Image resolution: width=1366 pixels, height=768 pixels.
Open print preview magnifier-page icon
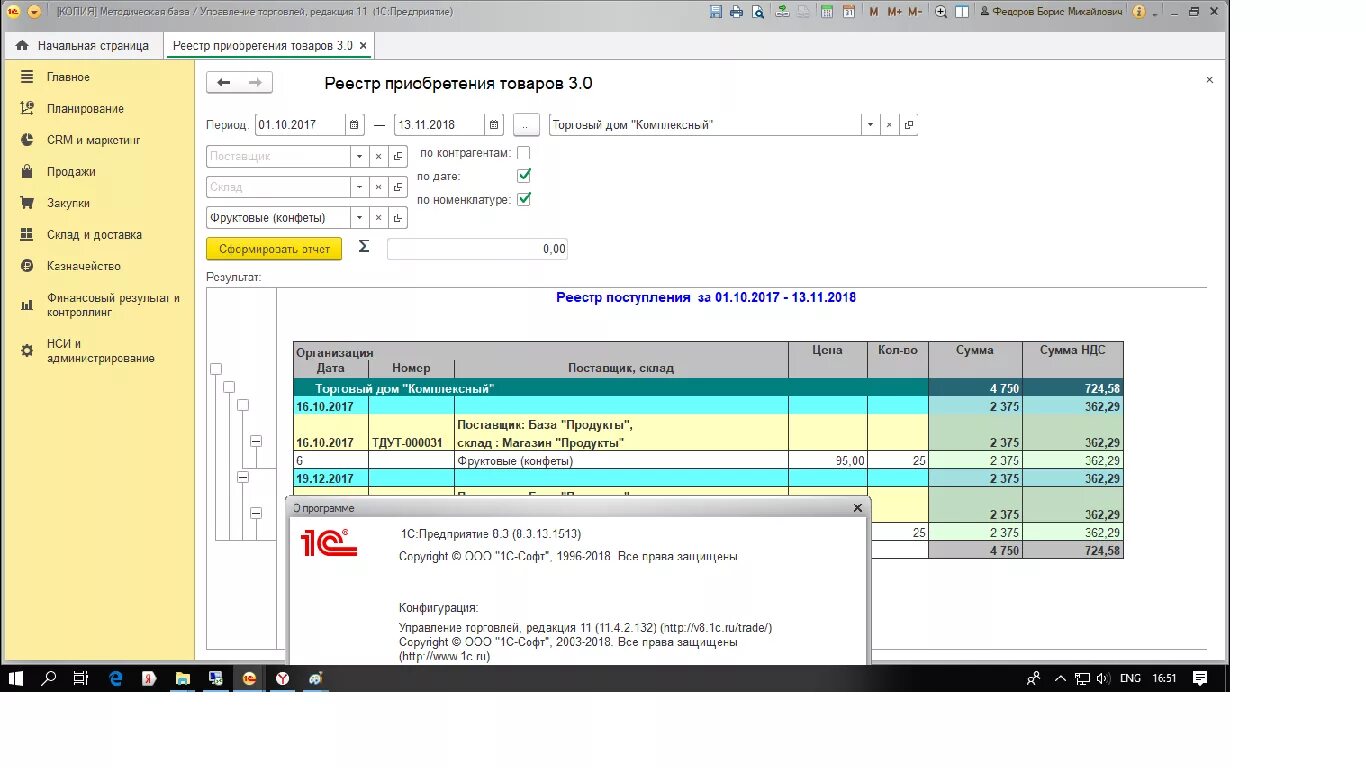coord(758,12)
